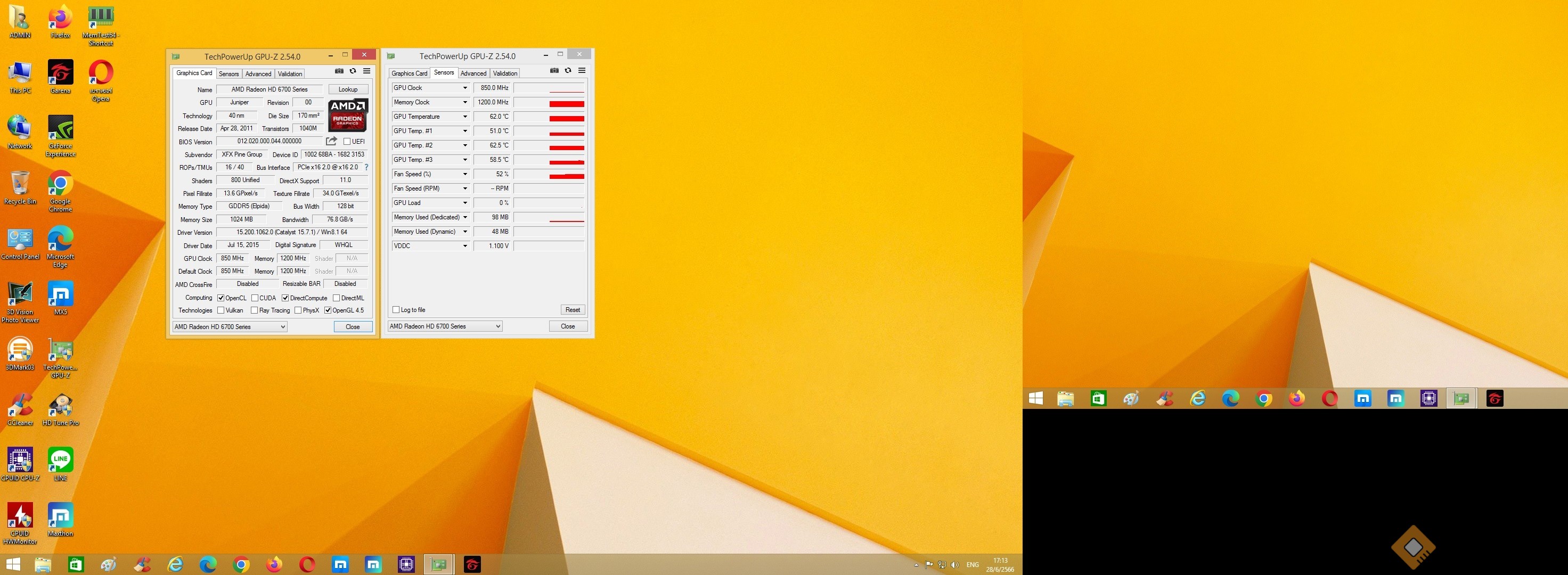
Task: Click the screenshot camera icon in Graphics Card window
Action: (339, 71)
